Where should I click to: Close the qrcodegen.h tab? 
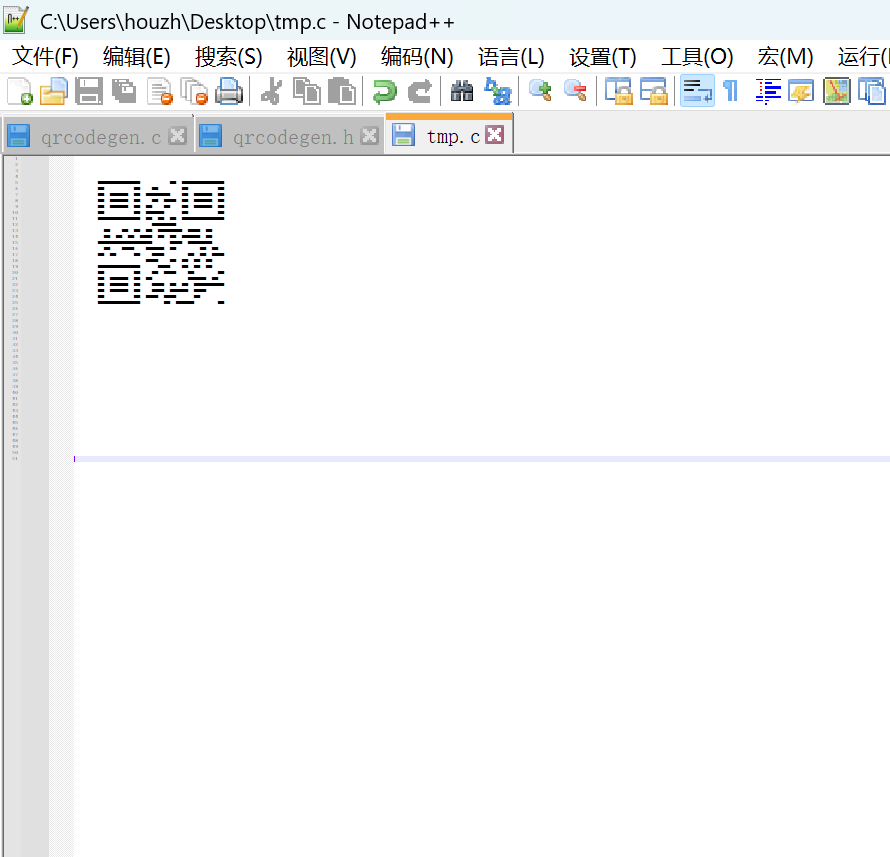click(x=370, y=136)
